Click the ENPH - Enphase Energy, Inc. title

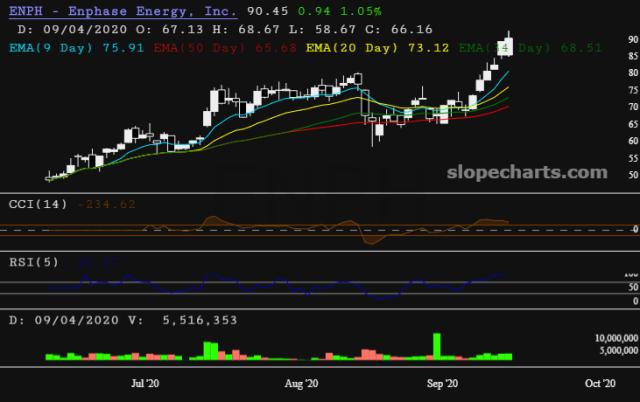coord(121,11)
